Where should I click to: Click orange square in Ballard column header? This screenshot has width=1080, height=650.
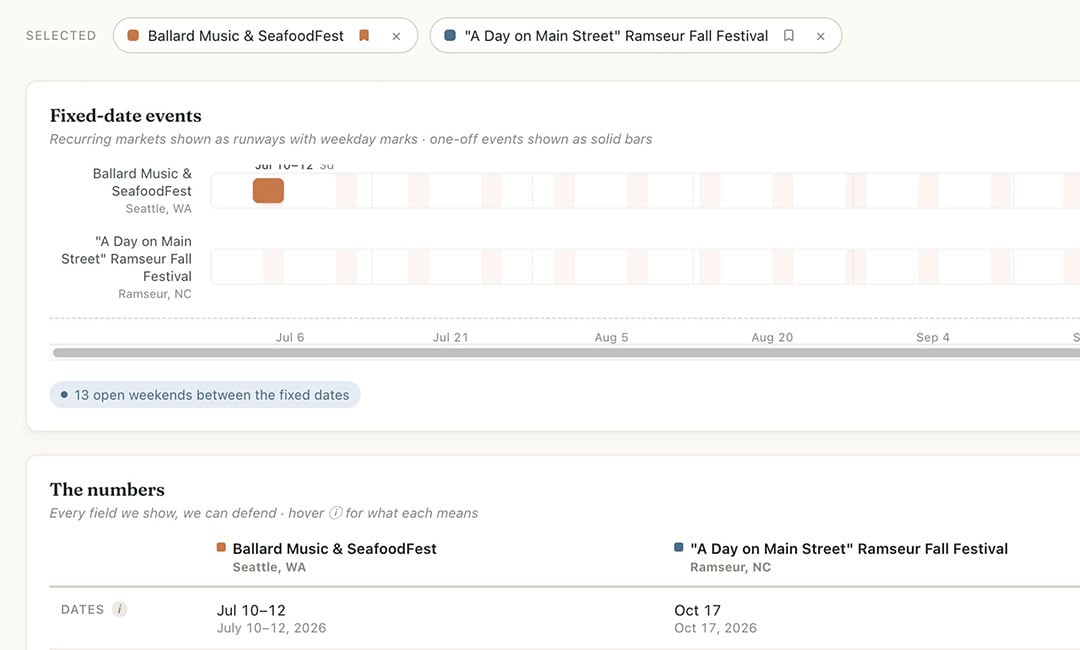(221, 547)
